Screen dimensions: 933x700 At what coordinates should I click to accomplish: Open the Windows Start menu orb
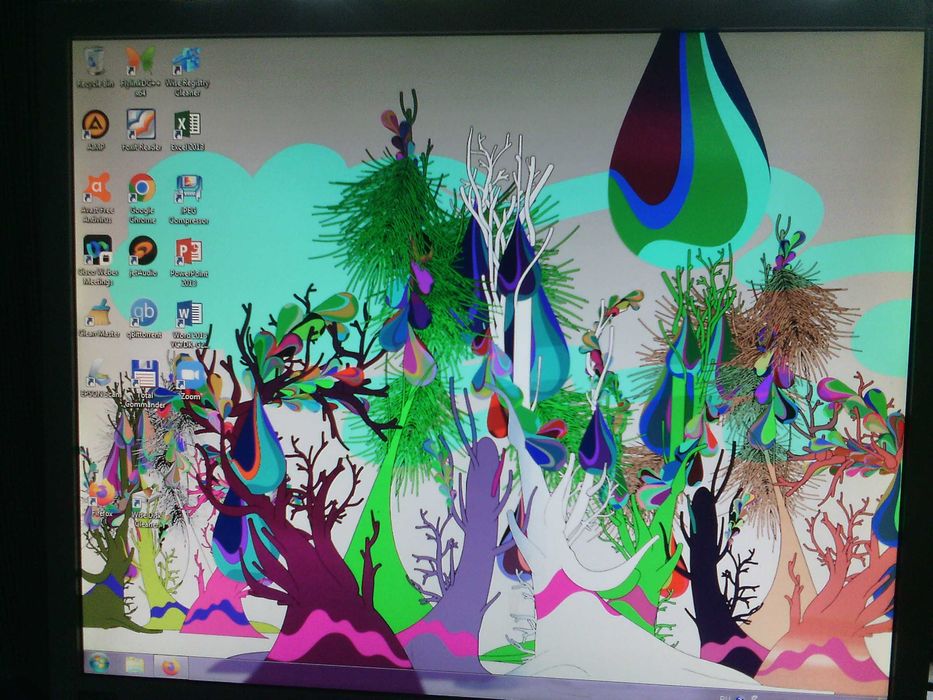98,662
